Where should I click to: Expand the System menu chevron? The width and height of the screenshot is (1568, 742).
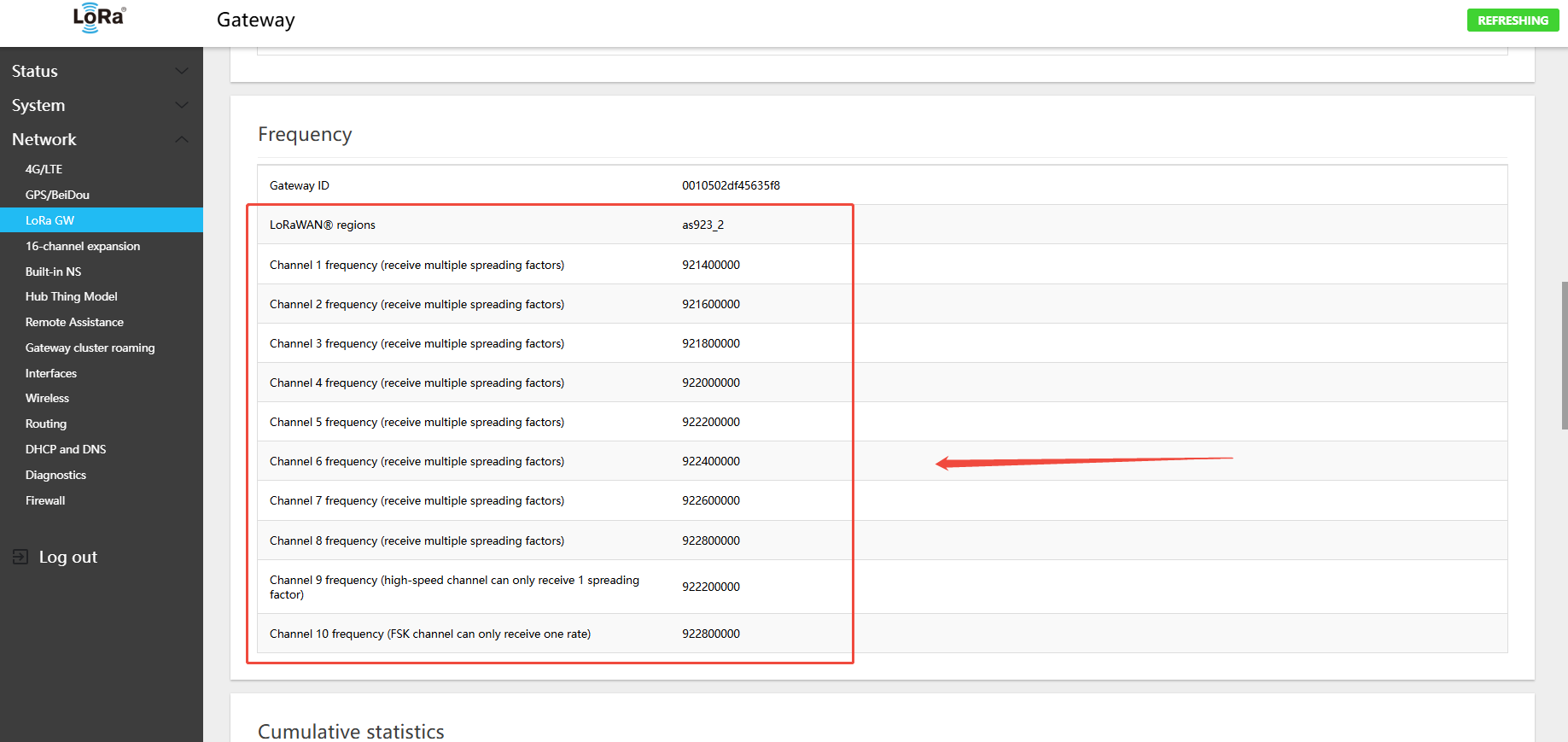181,105
